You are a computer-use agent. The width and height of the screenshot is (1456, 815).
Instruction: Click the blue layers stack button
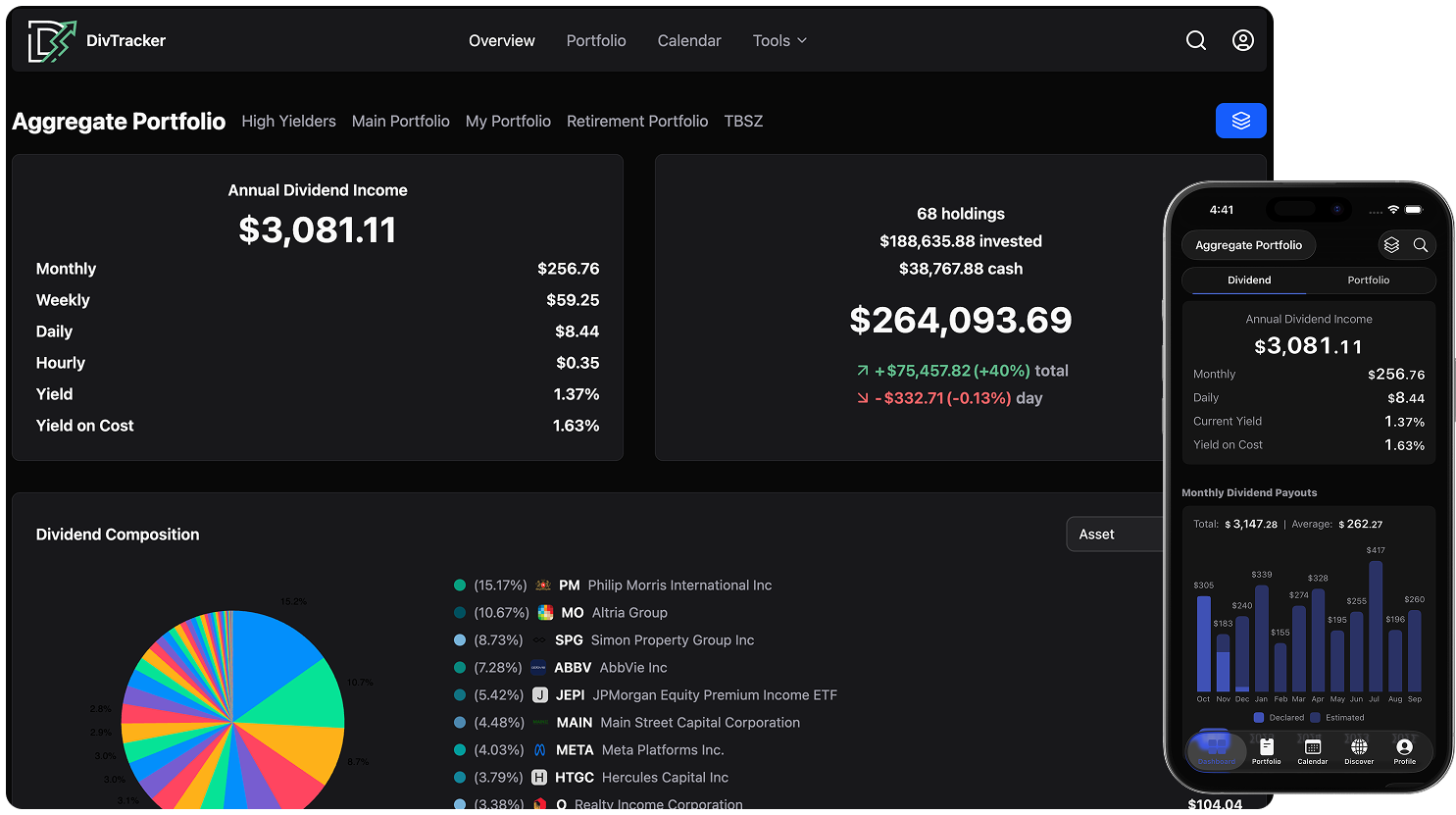[1240, 121]
